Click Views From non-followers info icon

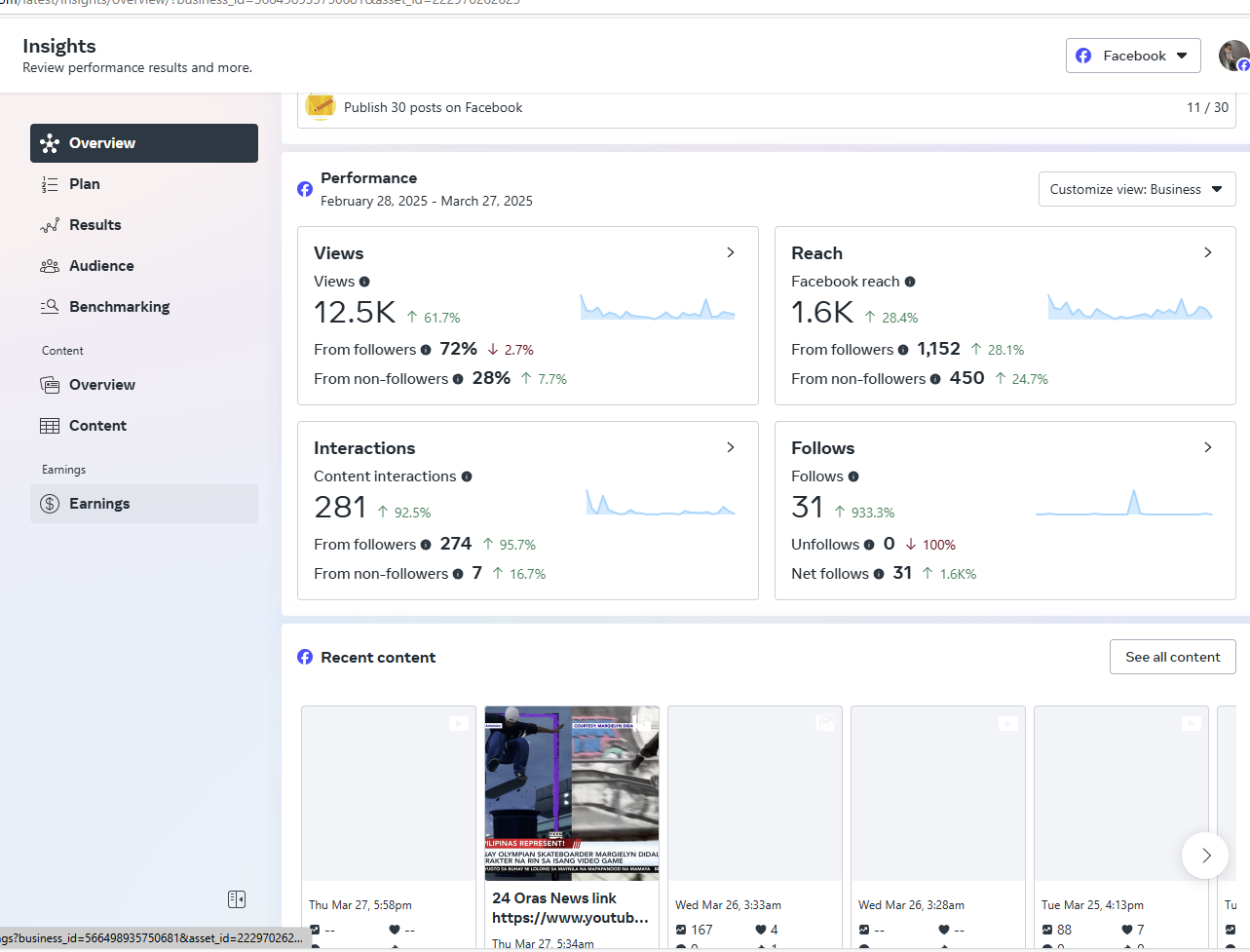[x=458, y=379]
